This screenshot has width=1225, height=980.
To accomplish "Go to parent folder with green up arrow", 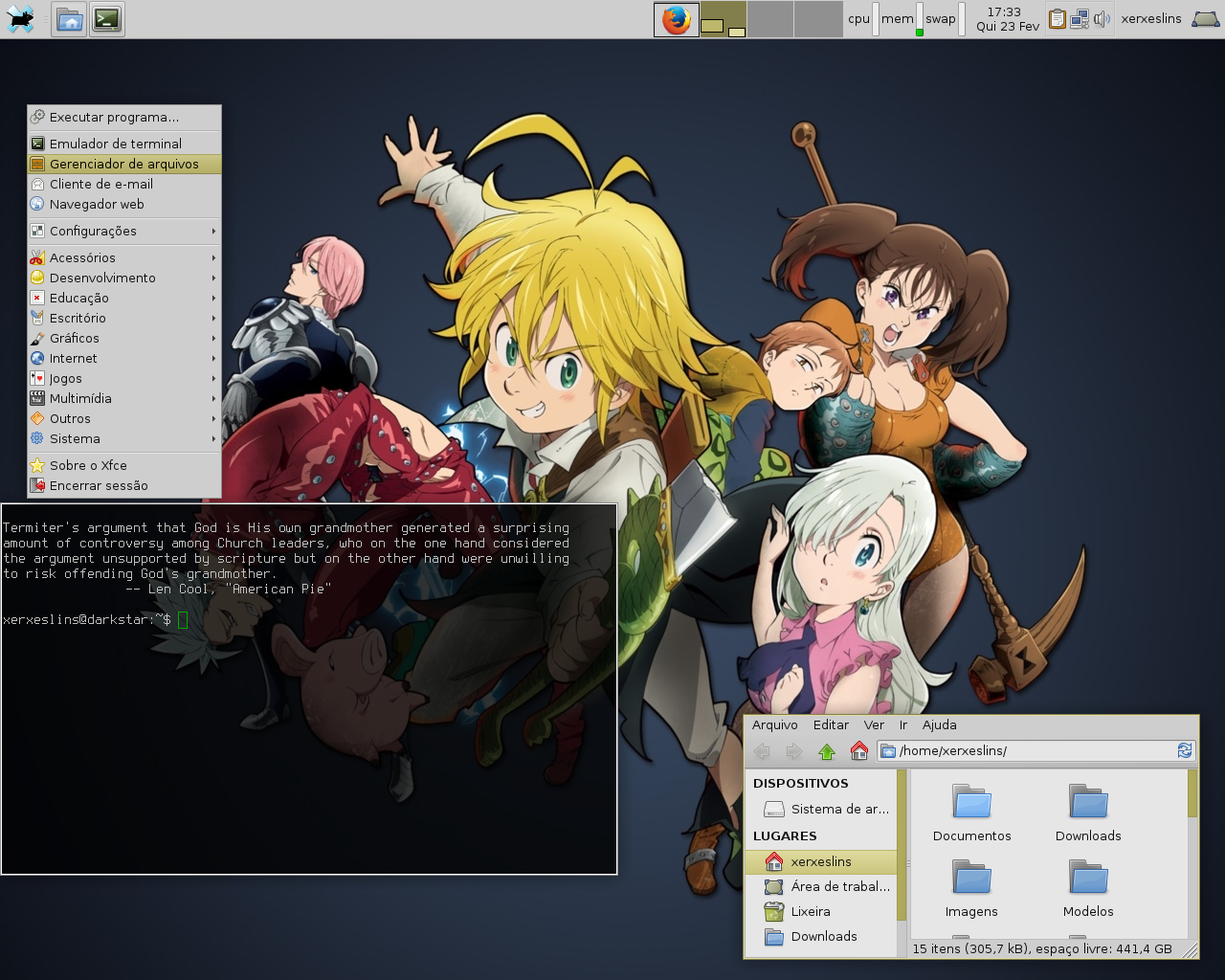I will (827, 751).
